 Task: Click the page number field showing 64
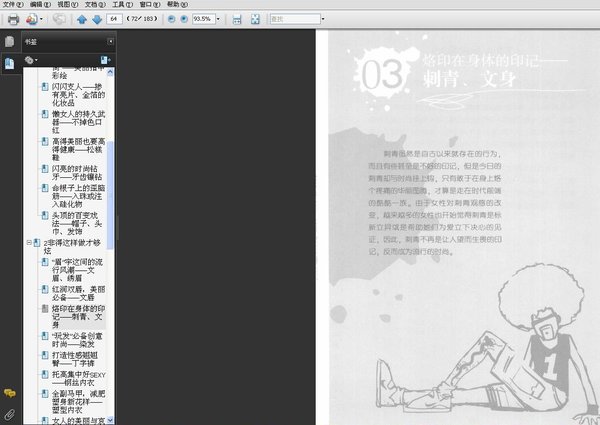[x=114, y=19]
